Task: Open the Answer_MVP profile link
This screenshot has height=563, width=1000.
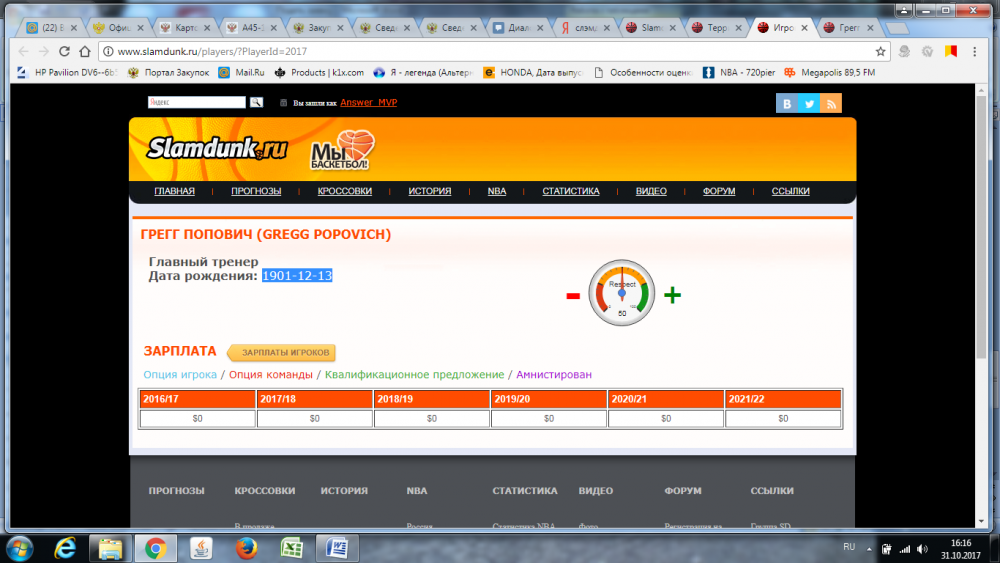Action: click(x=368, y=102)
